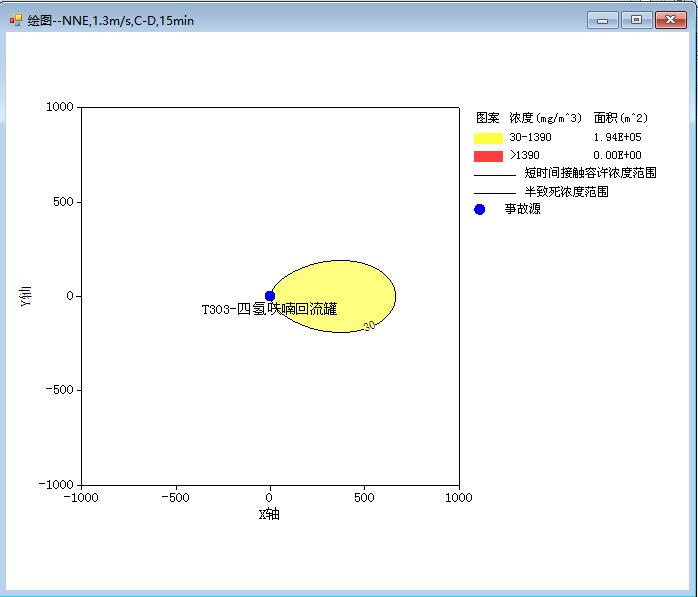The height and width of the screenshot is (597, 698).
Task: Click the -500 tick label on X axis
Action: coord(175,498)
